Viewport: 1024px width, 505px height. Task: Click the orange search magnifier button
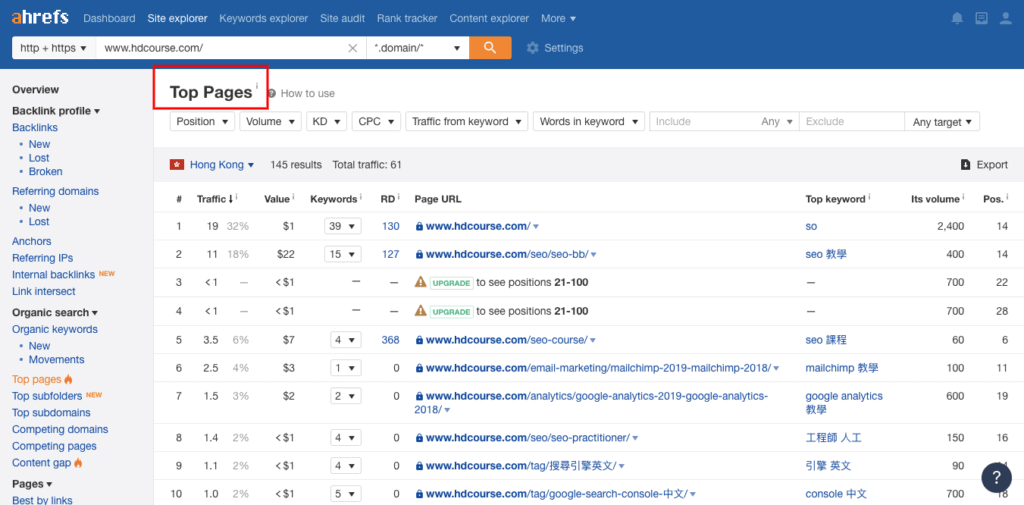490,48
